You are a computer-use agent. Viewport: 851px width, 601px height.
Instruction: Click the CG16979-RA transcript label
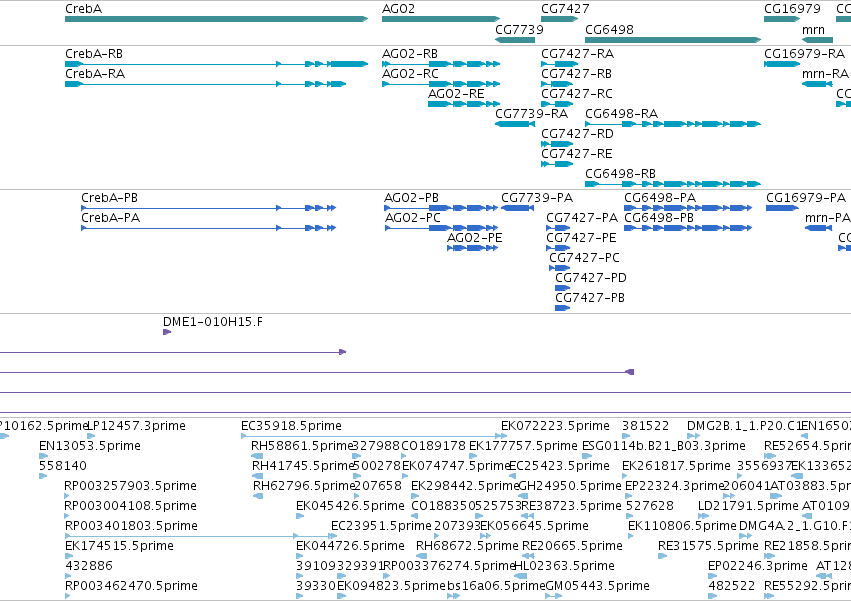pyautogui.click(x=804, y=54)
